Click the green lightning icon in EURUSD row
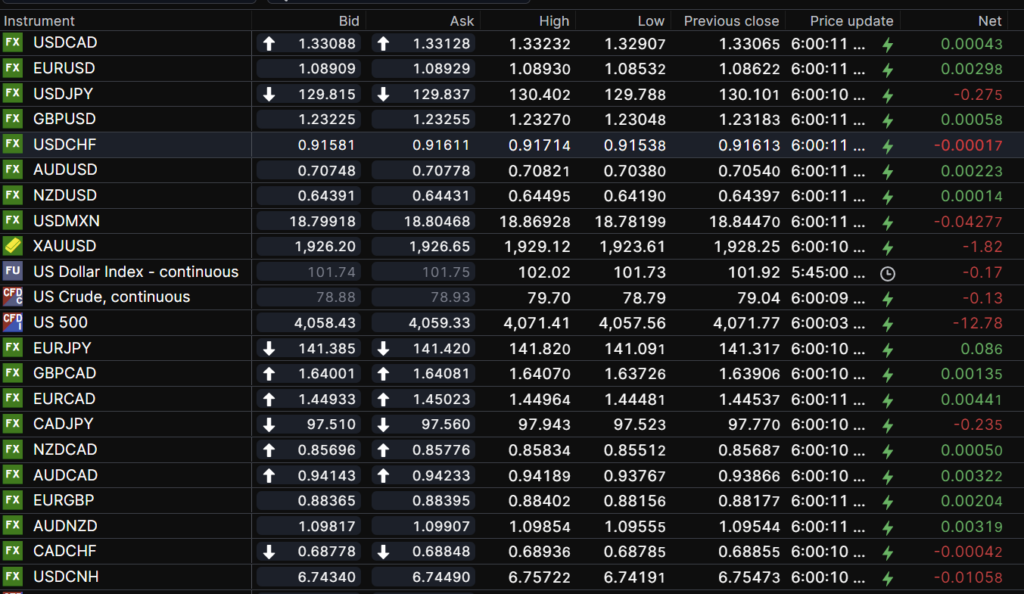 coord(887,69)
